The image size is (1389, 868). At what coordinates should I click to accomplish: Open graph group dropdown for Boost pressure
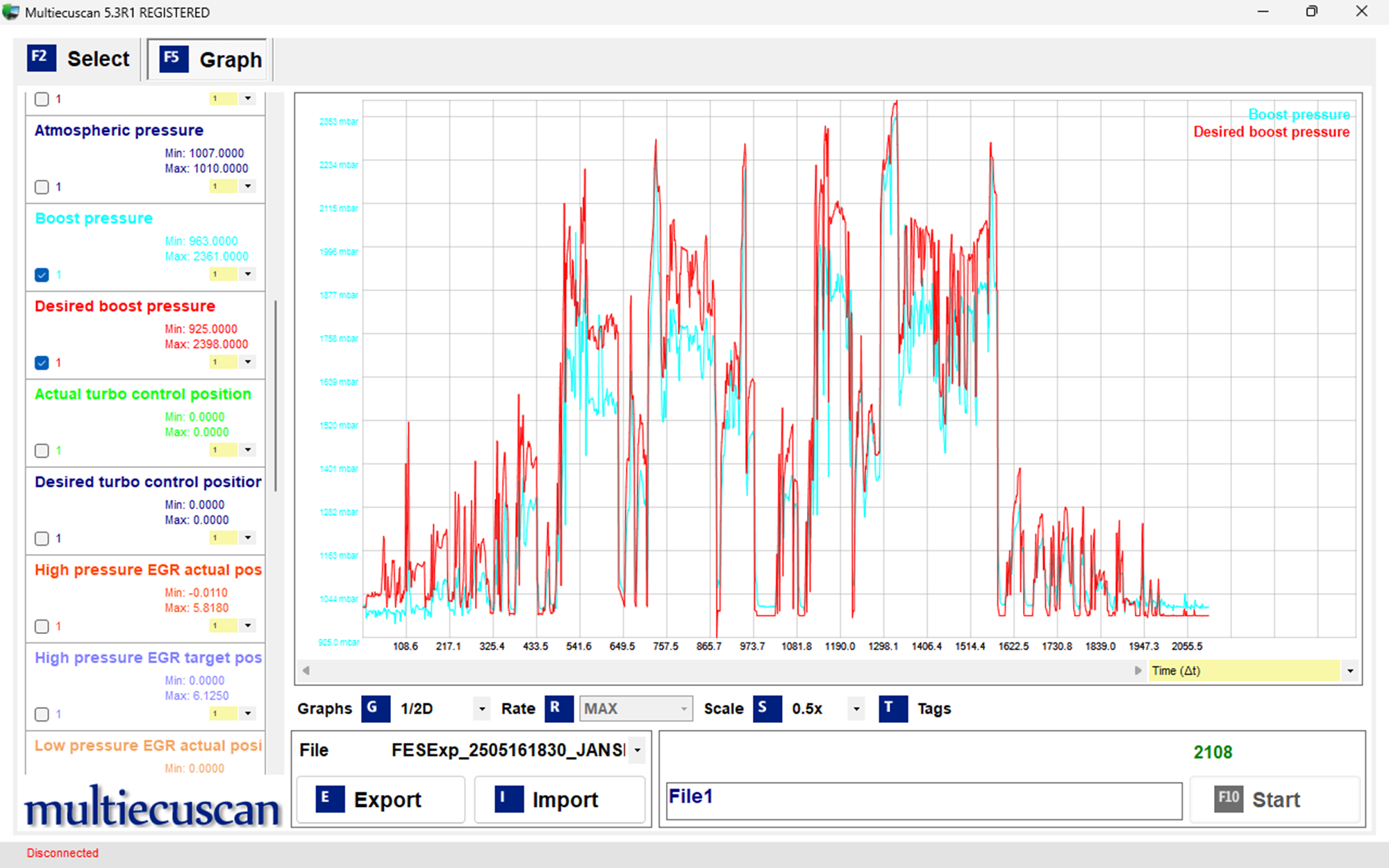coord(248,274)
